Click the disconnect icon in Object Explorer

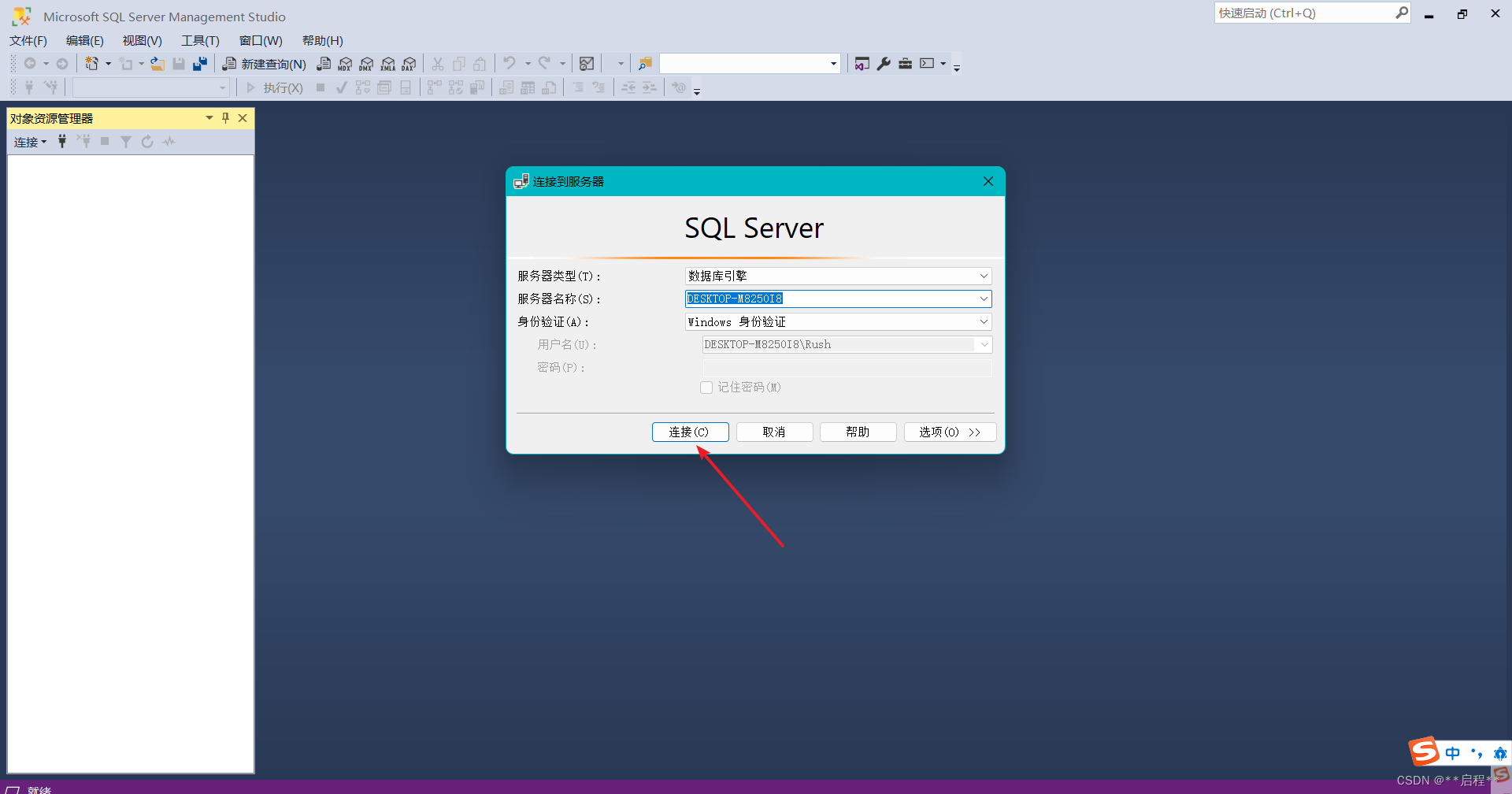pyautogui.click(x=83, y=142)
